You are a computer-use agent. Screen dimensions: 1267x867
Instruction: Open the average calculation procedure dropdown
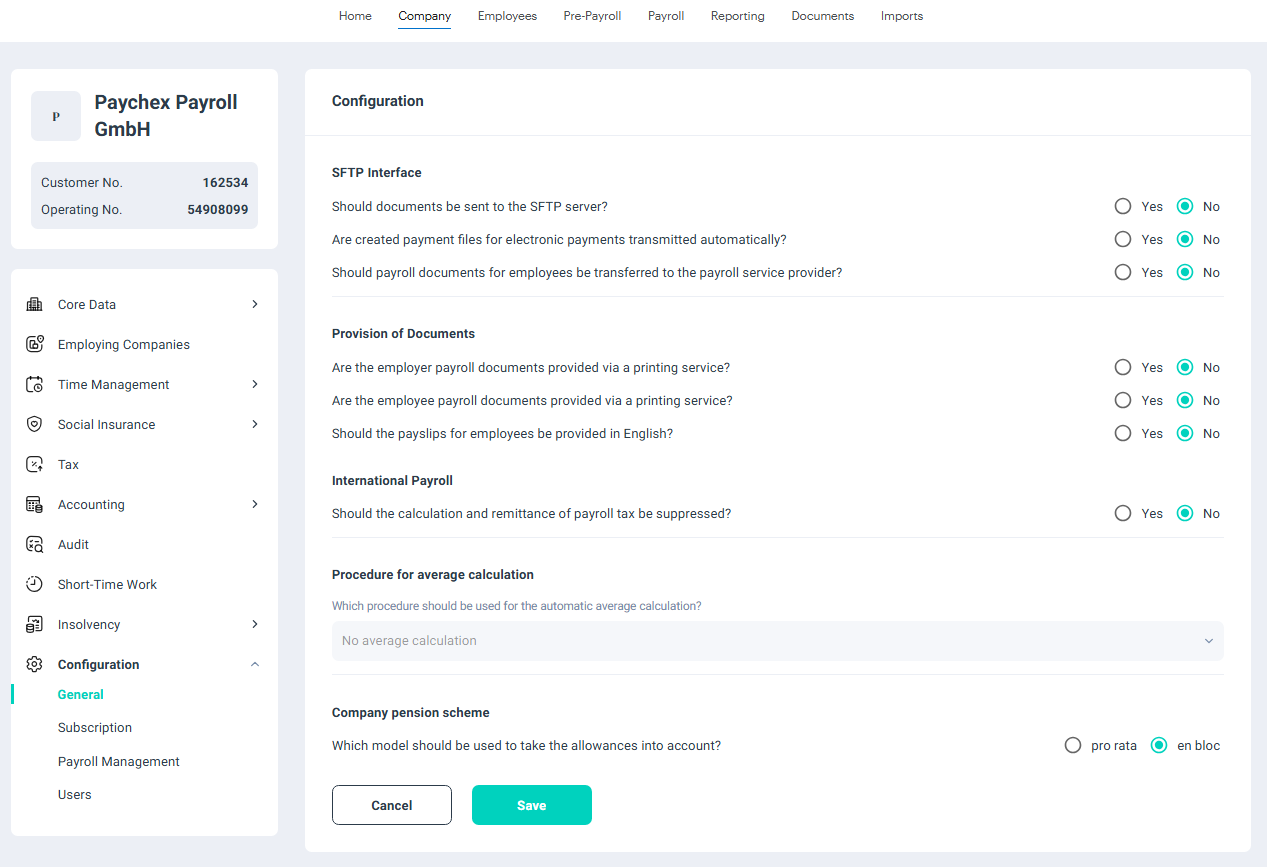[777, 640]
